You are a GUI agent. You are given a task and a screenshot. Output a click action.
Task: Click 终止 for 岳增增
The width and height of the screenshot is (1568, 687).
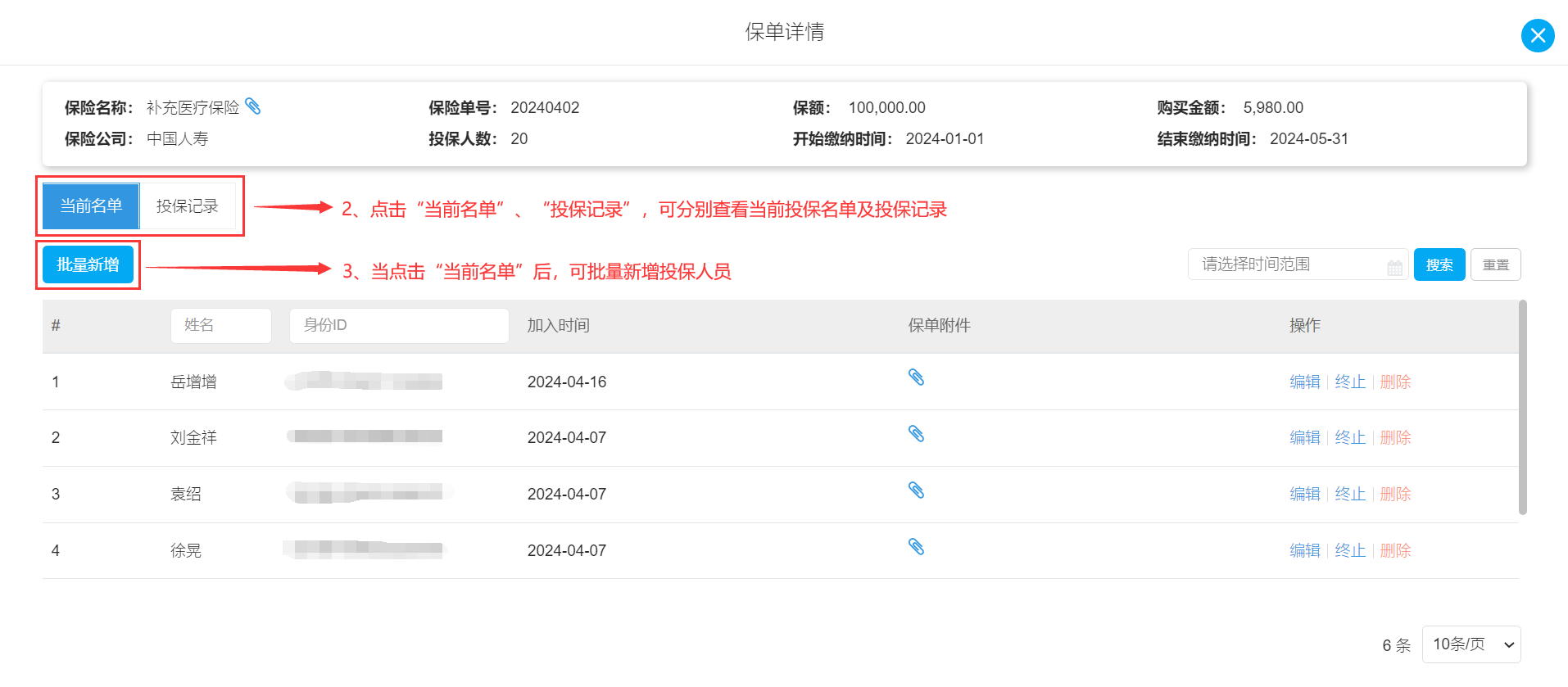coord(1350,382)
